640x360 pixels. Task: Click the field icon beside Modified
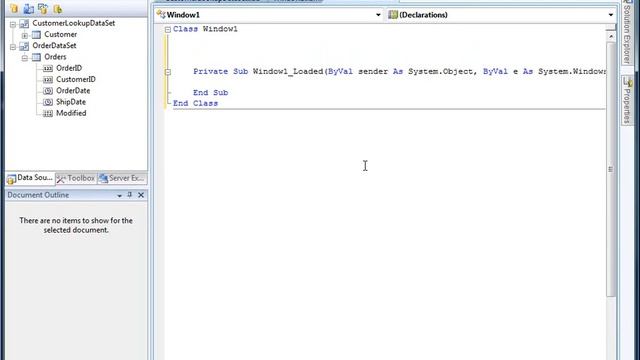point(48,113)
